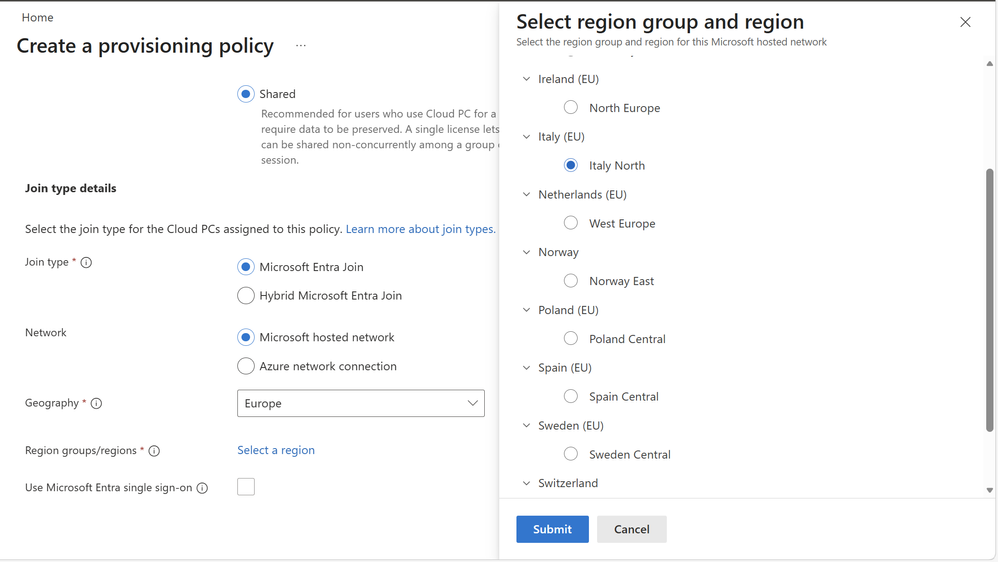The width and height of the screenshot is (998, 562).
Task: Submit the selected region
Action: point(552,529)
